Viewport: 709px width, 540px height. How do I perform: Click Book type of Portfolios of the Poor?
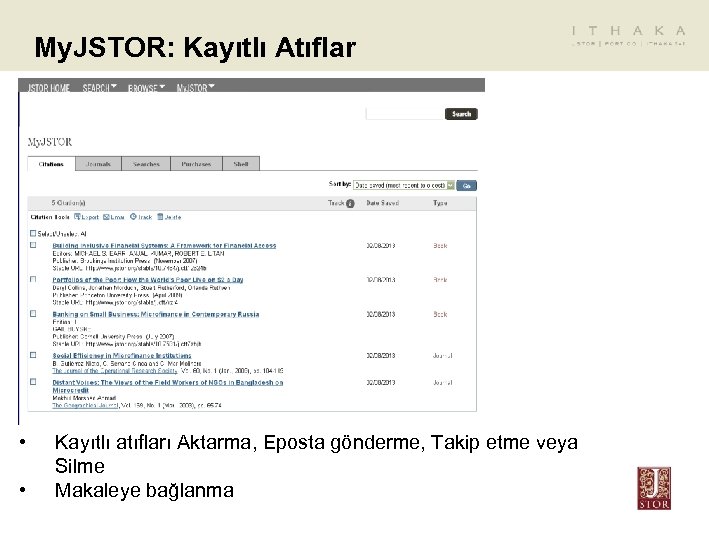[x=440, y=279]
